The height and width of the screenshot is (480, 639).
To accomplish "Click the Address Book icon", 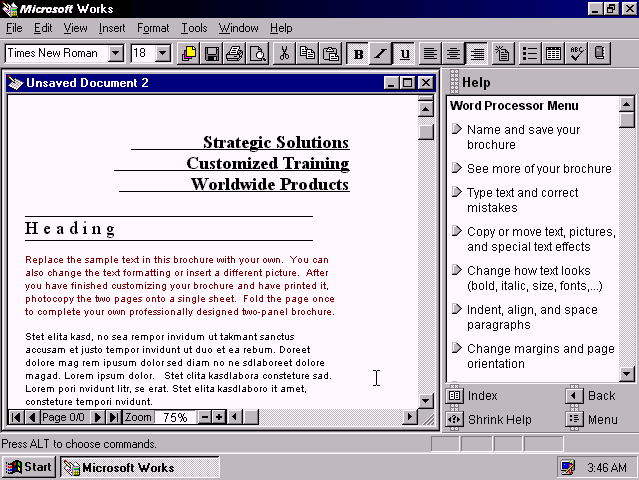I will pyautogui.click(x=599, y=53).
